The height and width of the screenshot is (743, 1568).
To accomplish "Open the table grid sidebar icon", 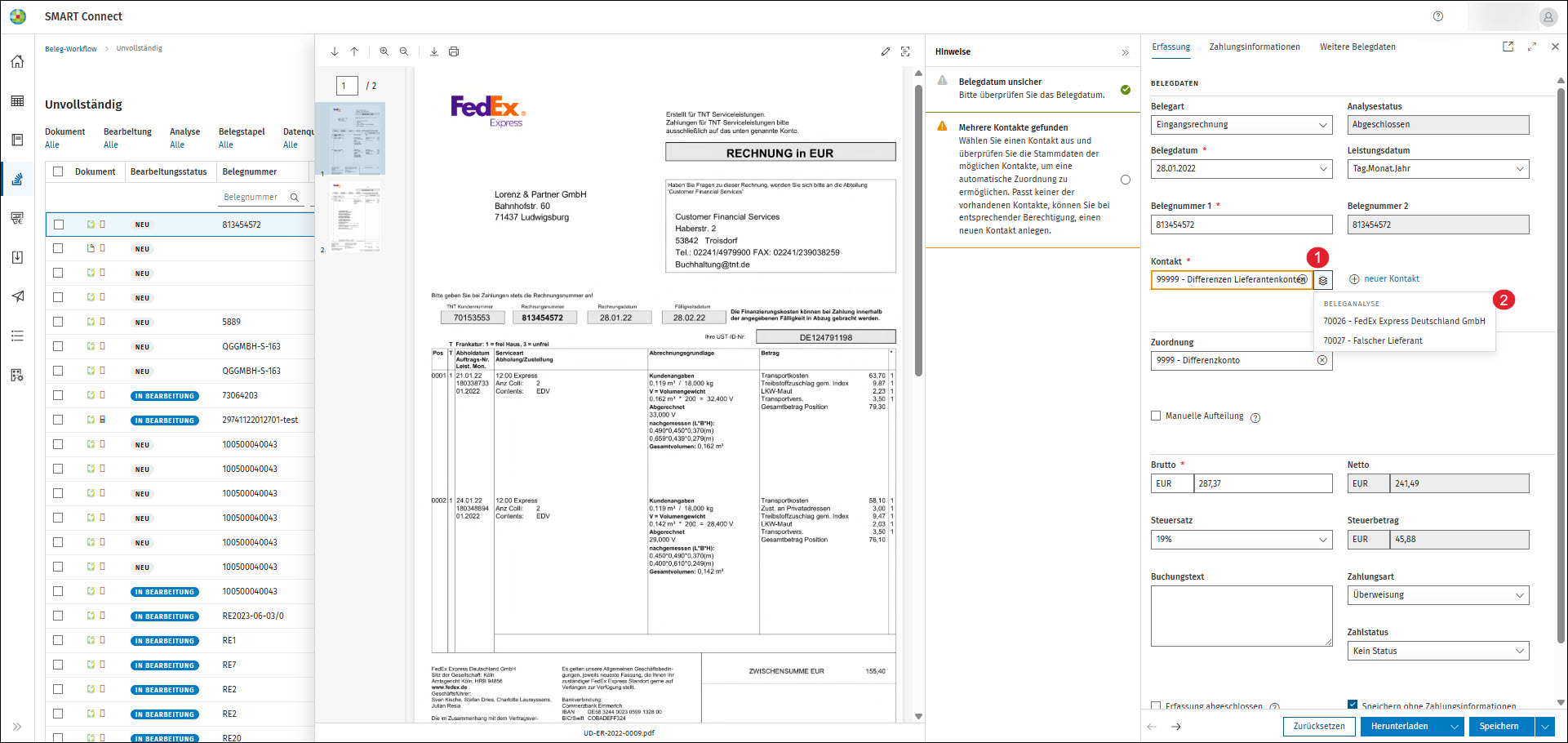I will point(17,101).
